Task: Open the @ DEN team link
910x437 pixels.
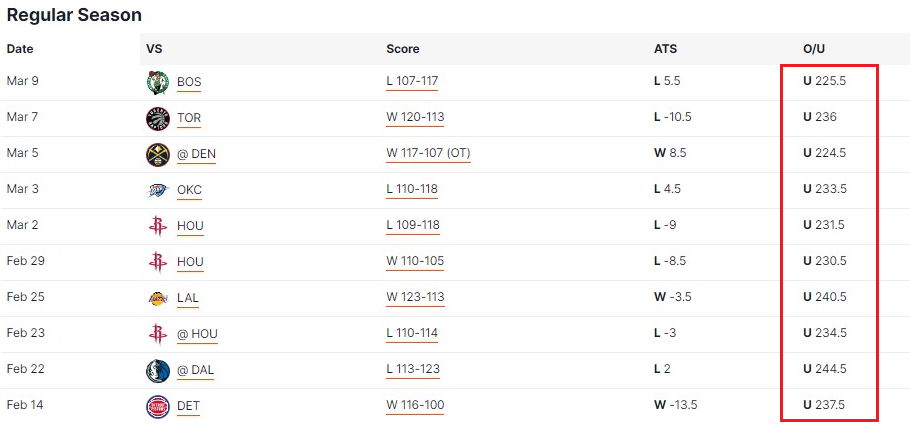Action: (x=196, y=154)
